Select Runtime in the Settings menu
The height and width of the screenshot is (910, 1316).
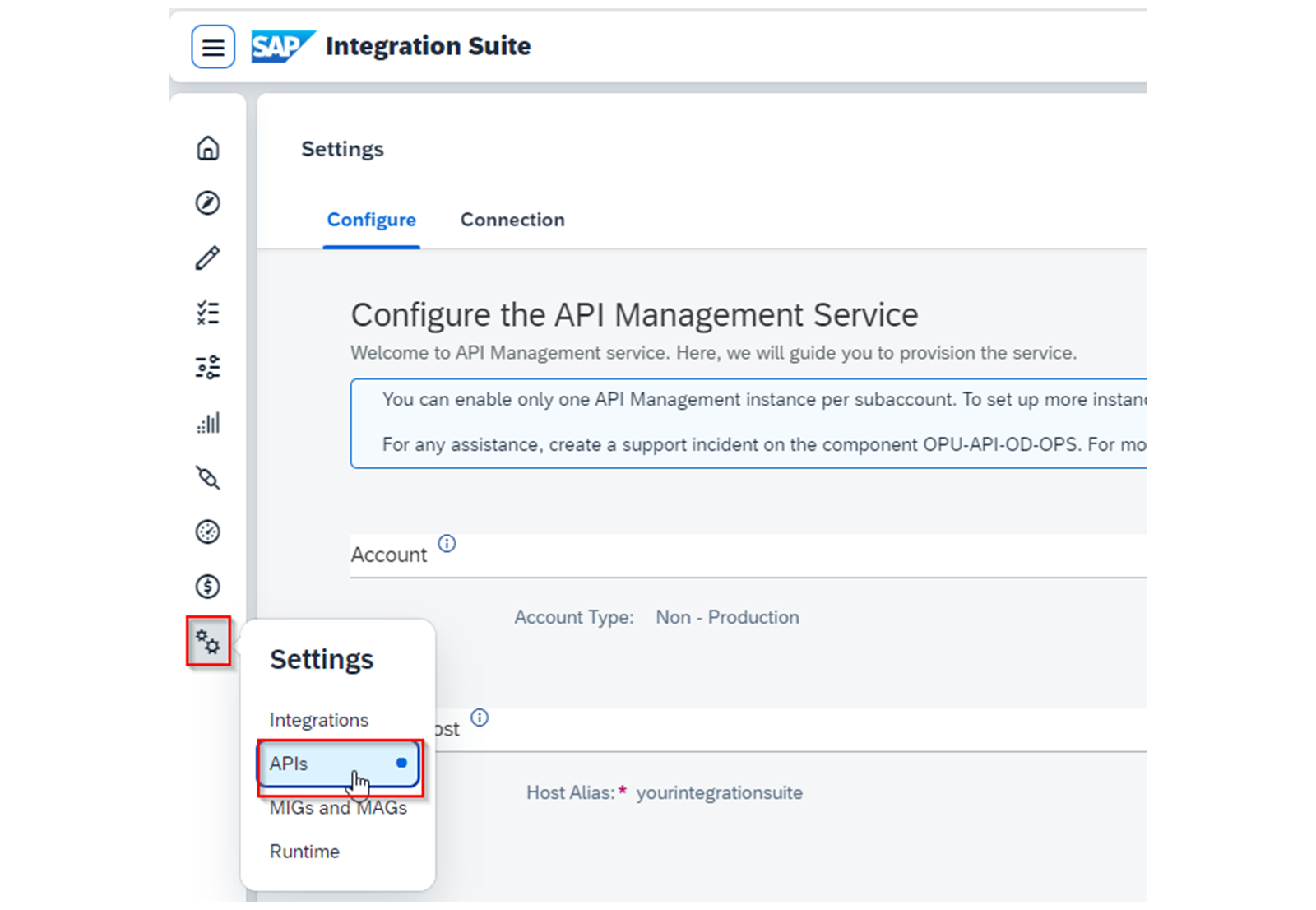pos(304,852)
